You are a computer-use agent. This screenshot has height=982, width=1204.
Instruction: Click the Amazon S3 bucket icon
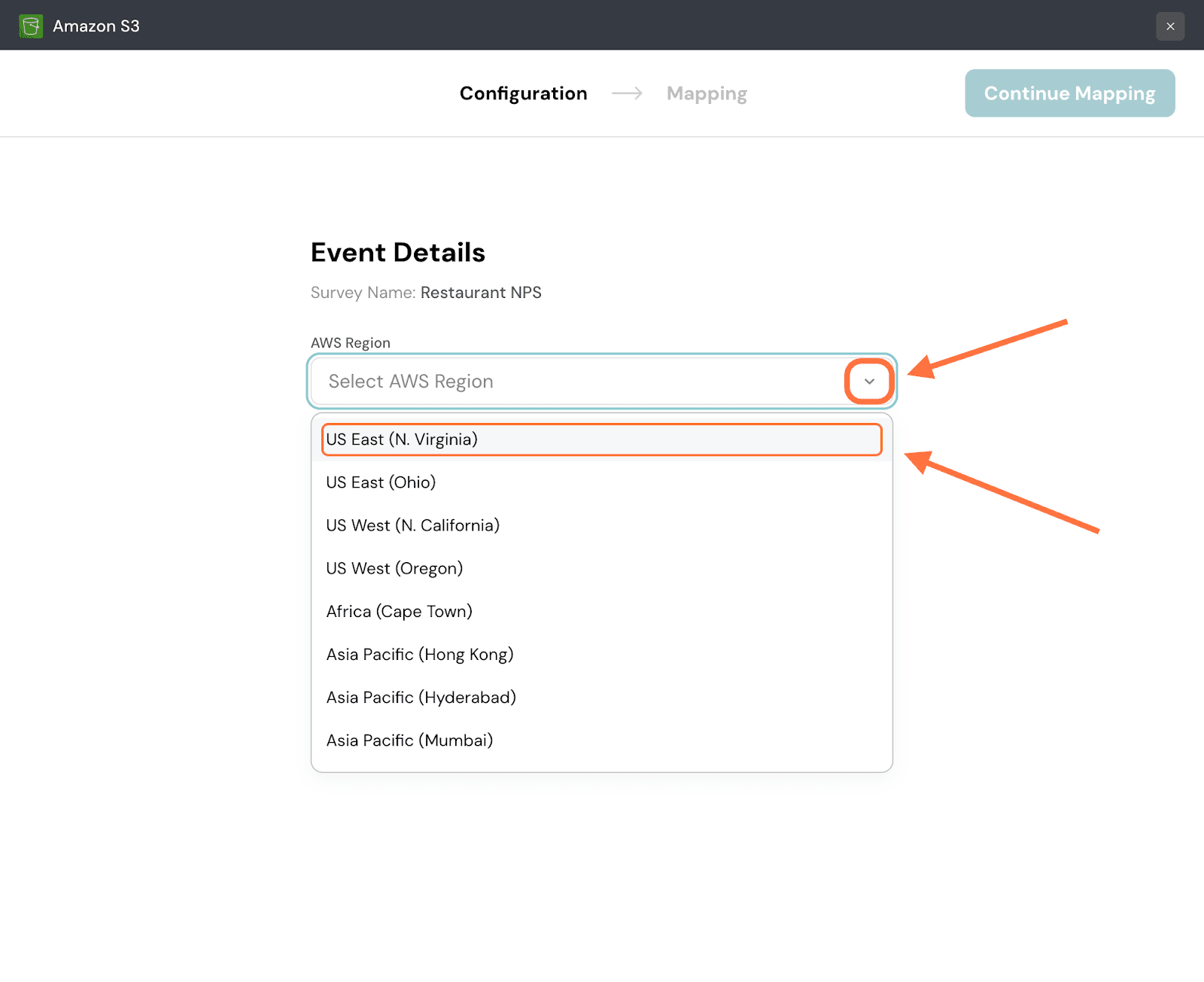click(x=31, y=26)
